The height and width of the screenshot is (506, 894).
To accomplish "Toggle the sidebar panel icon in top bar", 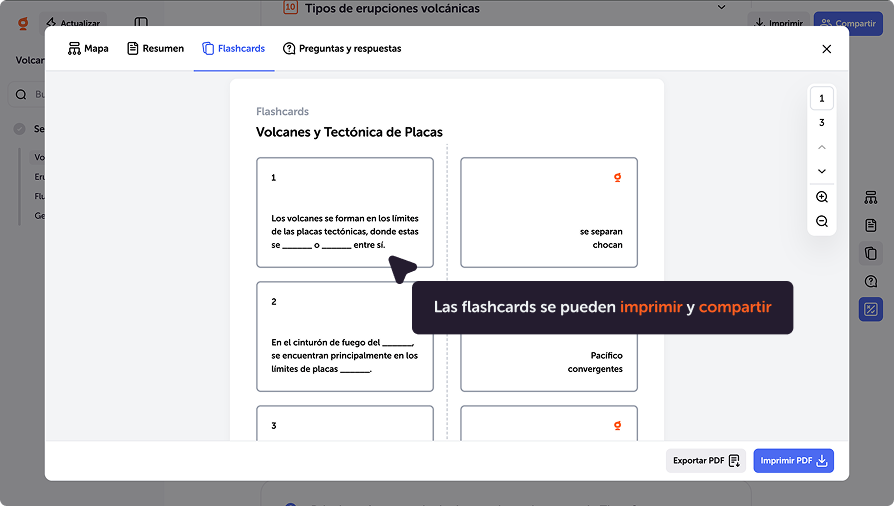I will 141,23.
